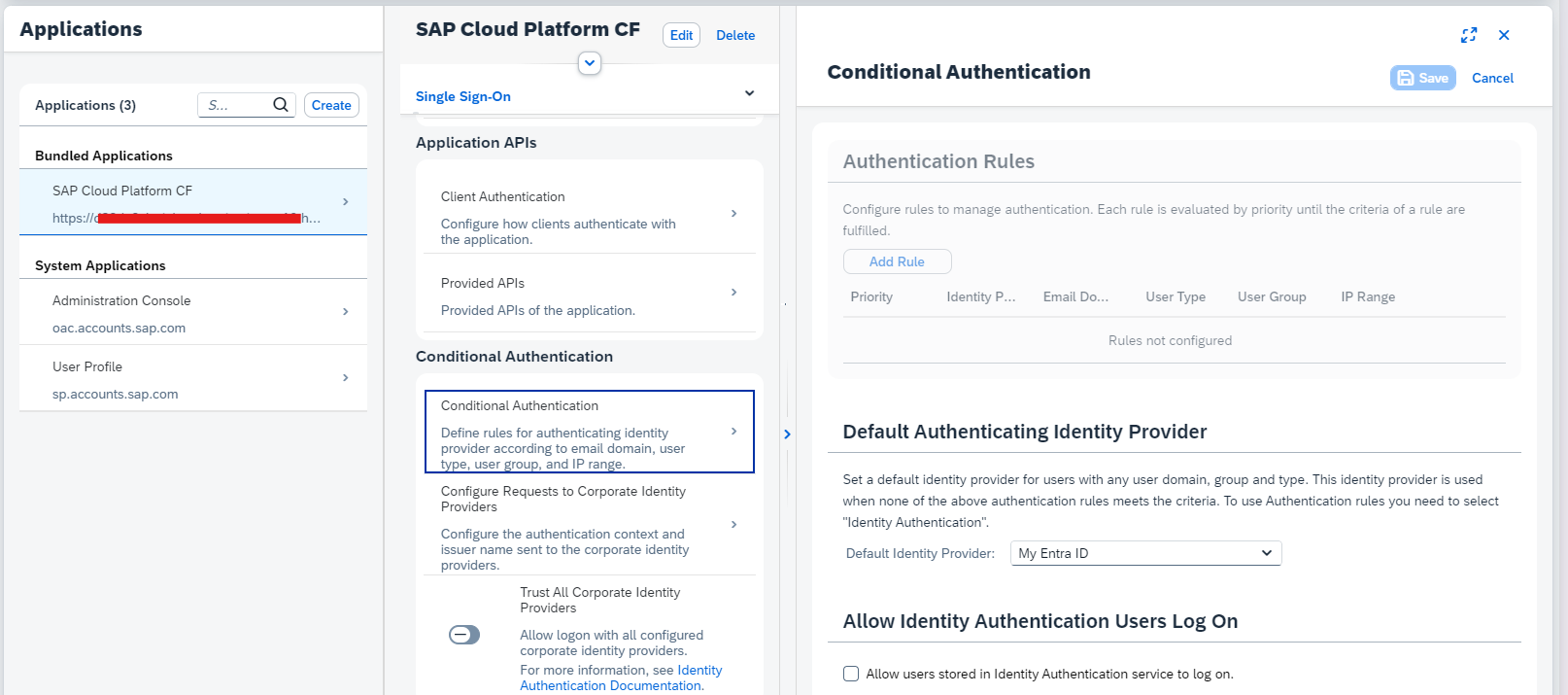Close the Conditional Authentication panel

pyautogui.click(x=1504, y=35)
